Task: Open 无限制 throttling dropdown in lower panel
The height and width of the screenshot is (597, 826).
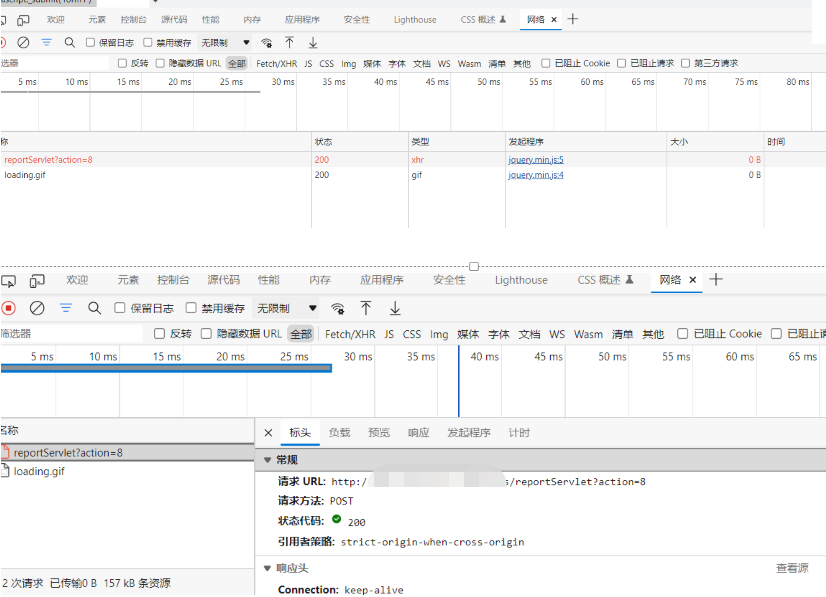Action: [287, 308]
